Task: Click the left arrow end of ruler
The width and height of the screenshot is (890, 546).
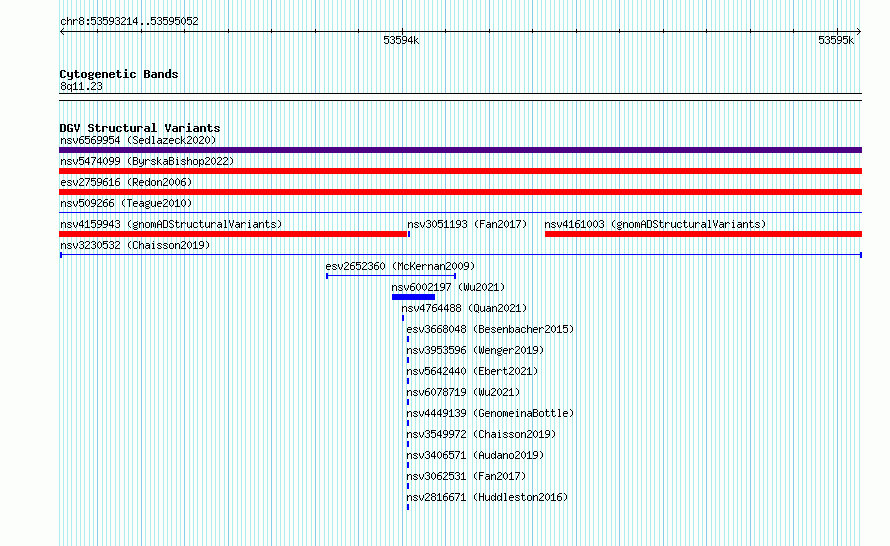Action: [62, 31]
